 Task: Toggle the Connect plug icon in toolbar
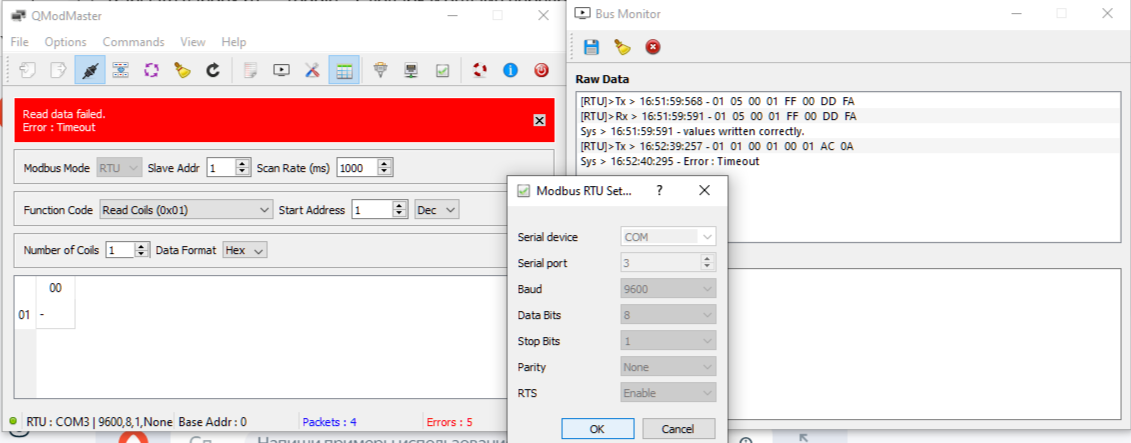click(x=89, y=71)
